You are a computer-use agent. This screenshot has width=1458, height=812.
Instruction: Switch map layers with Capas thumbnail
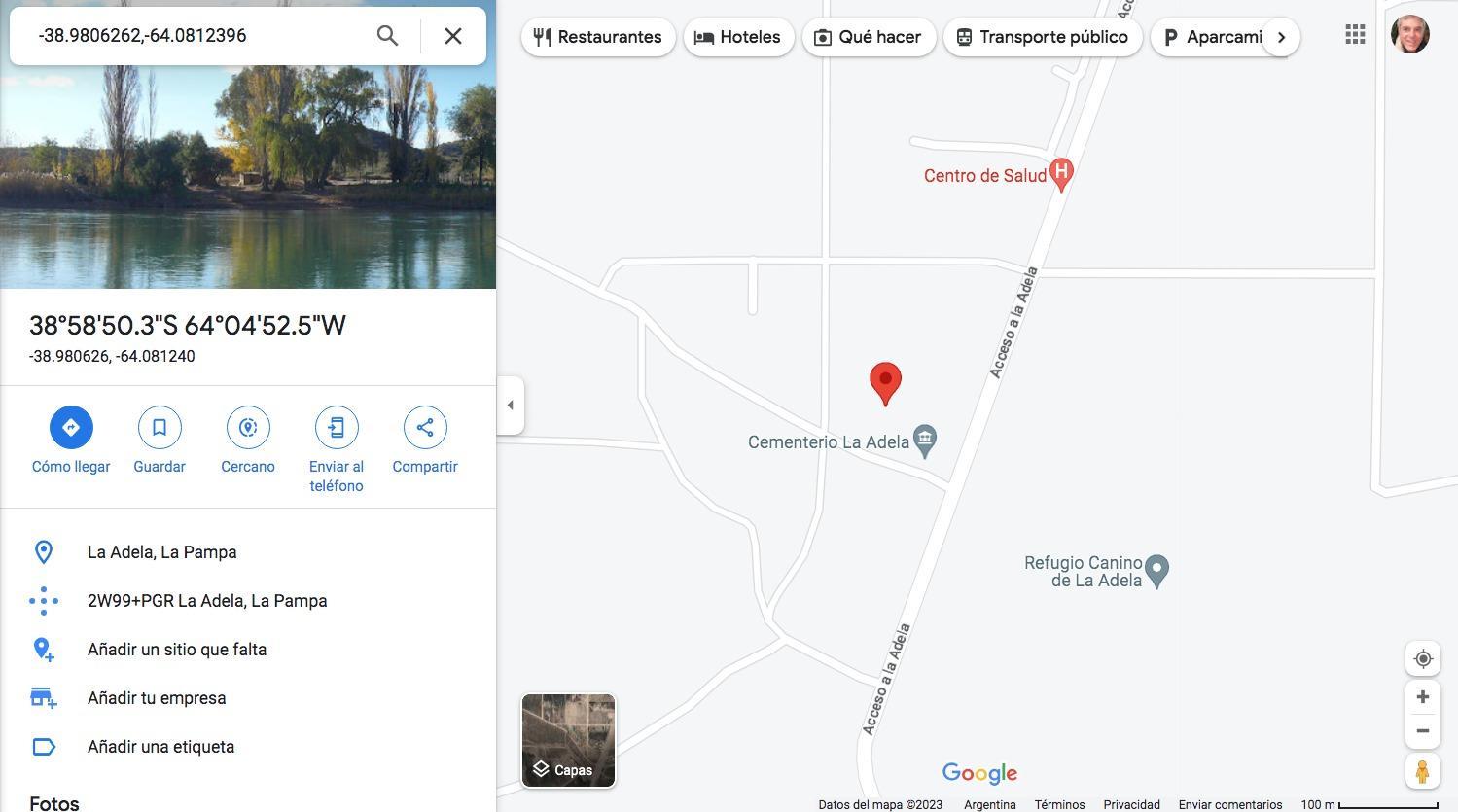(569, 740)
